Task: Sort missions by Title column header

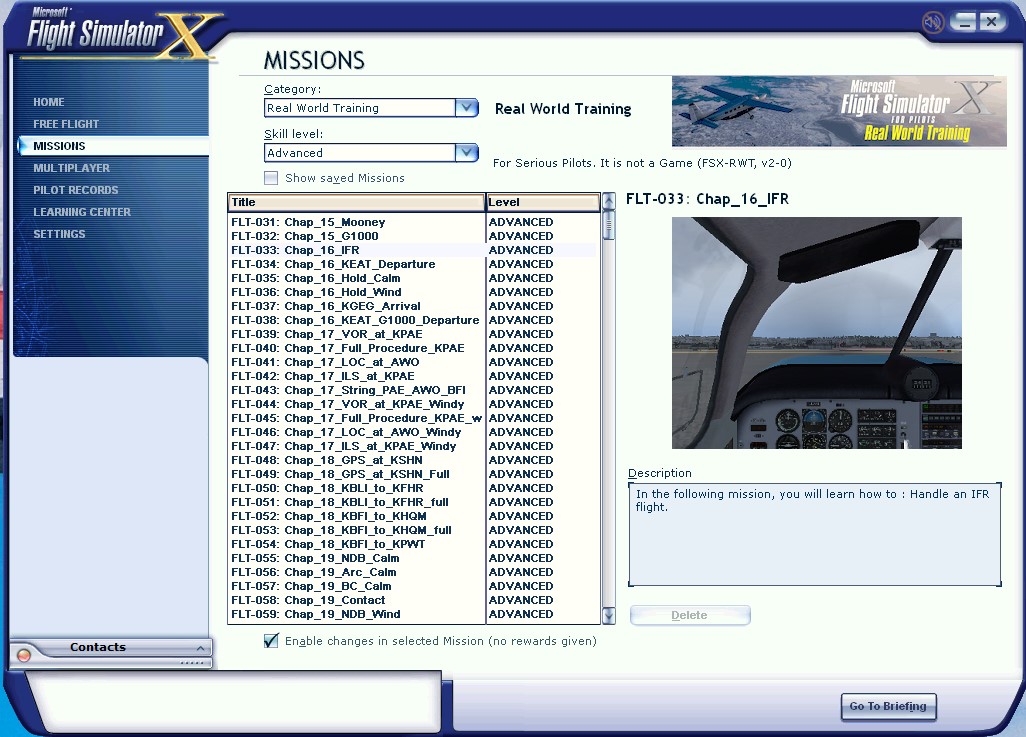Action: pos(356,202)
